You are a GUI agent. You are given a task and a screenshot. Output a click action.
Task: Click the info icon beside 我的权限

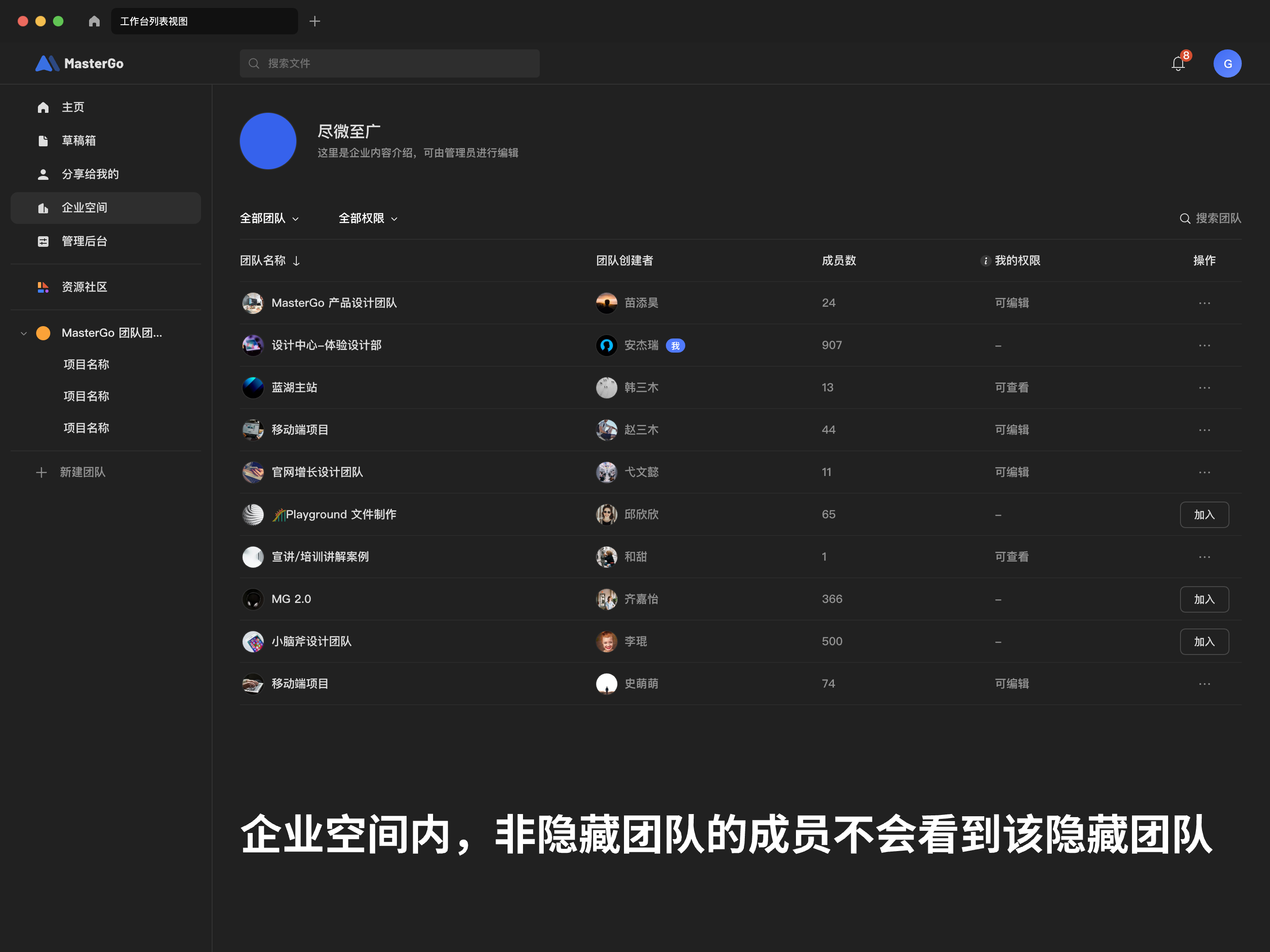(985, 260)
